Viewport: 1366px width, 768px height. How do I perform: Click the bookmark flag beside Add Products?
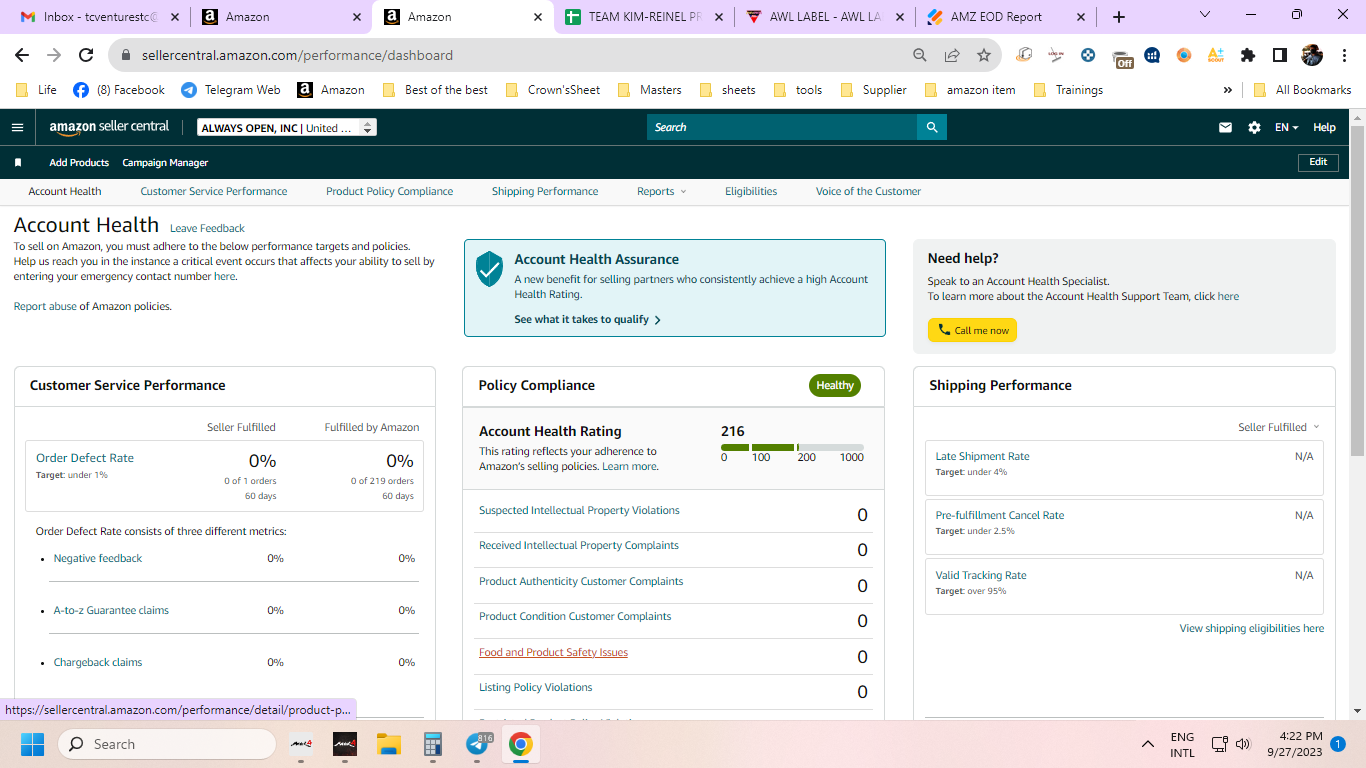pyautogui.click(x=18, y=162)
